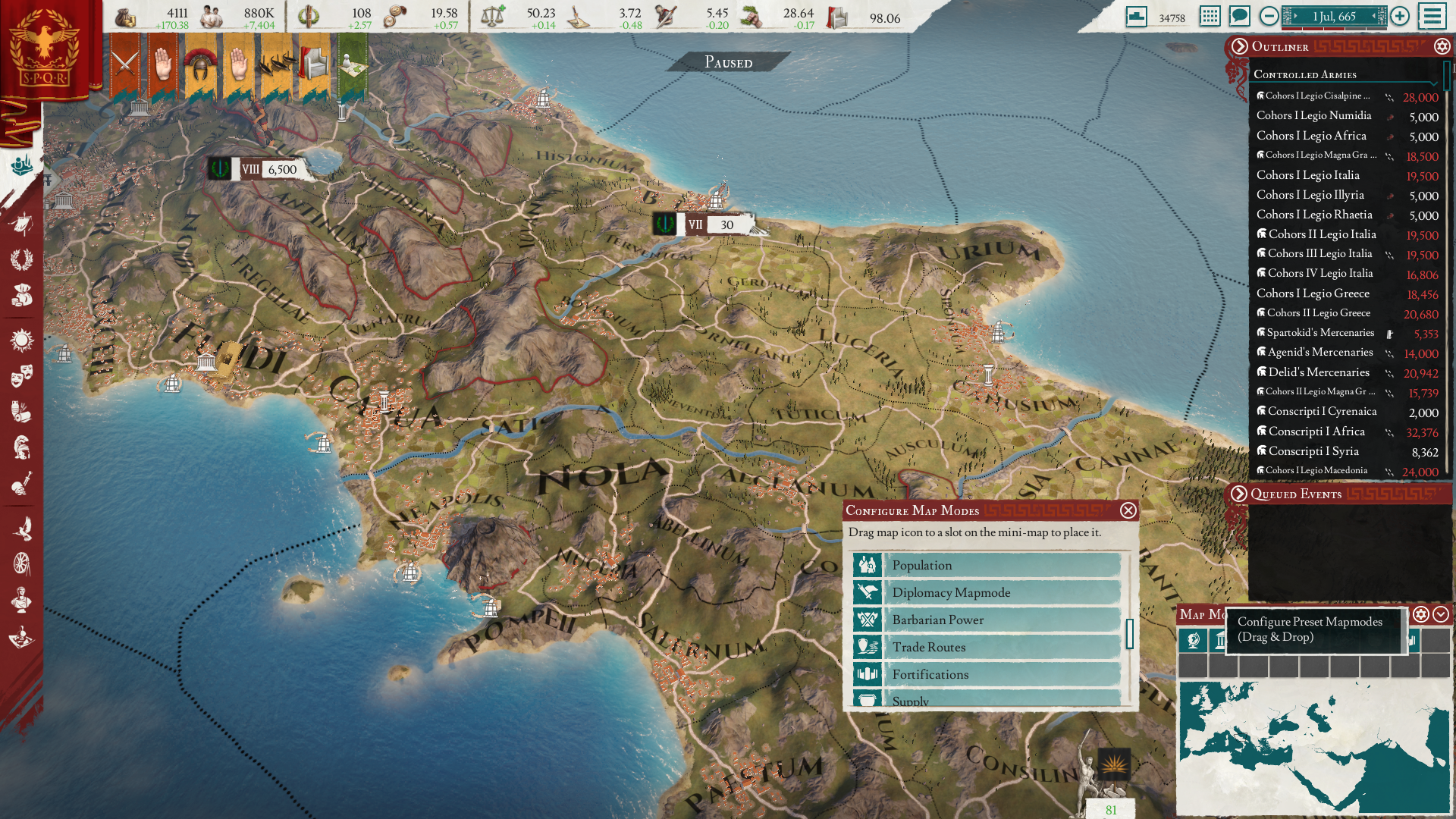Collapse the Queued Events panel arrow
Image resolution: width=1456 pixels, height=819 pixels.
pyautogui.click(x=1239, y=494)
